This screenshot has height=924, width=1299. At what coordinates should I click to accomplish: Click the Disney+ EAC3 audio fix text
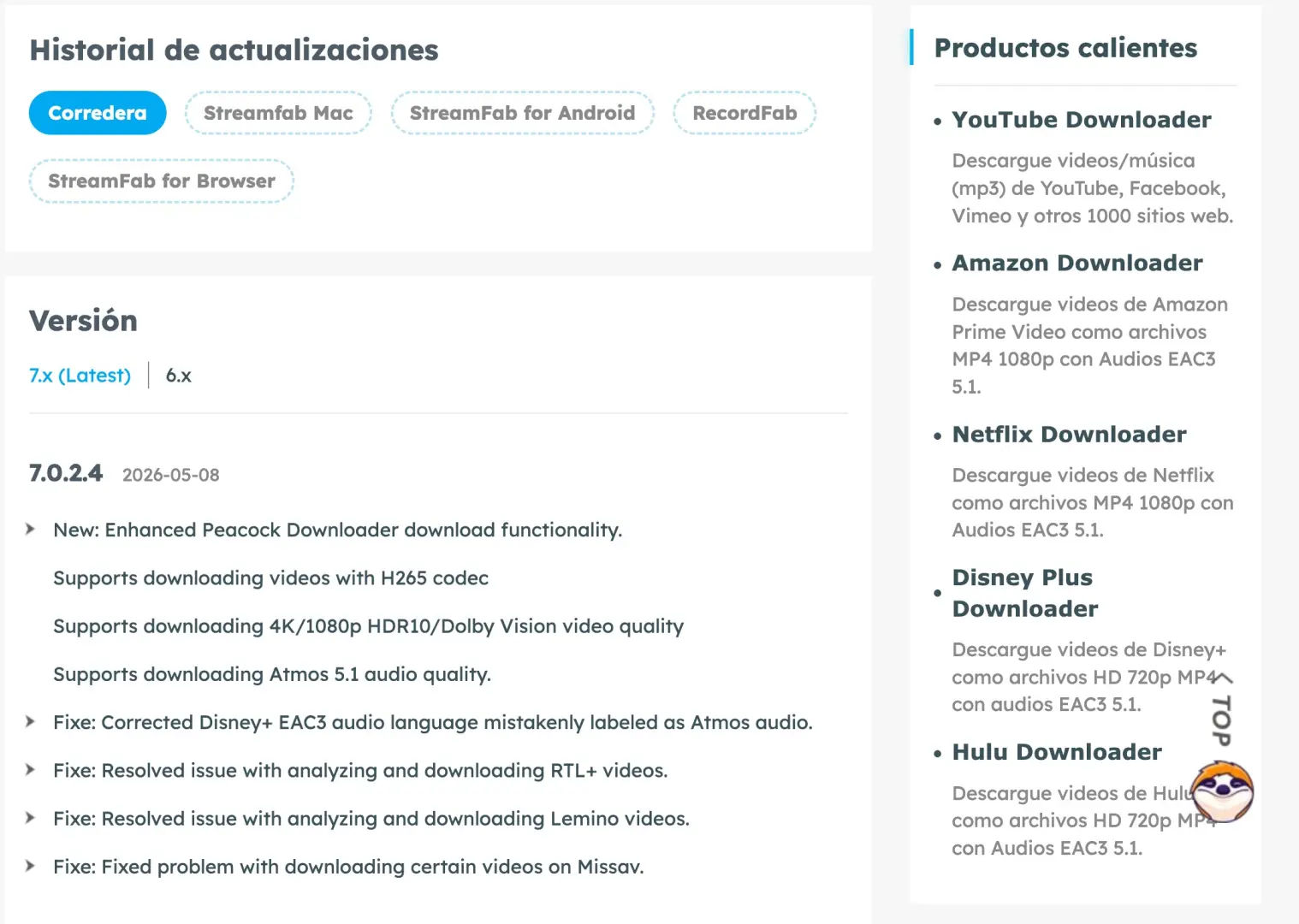pos(432,723)
